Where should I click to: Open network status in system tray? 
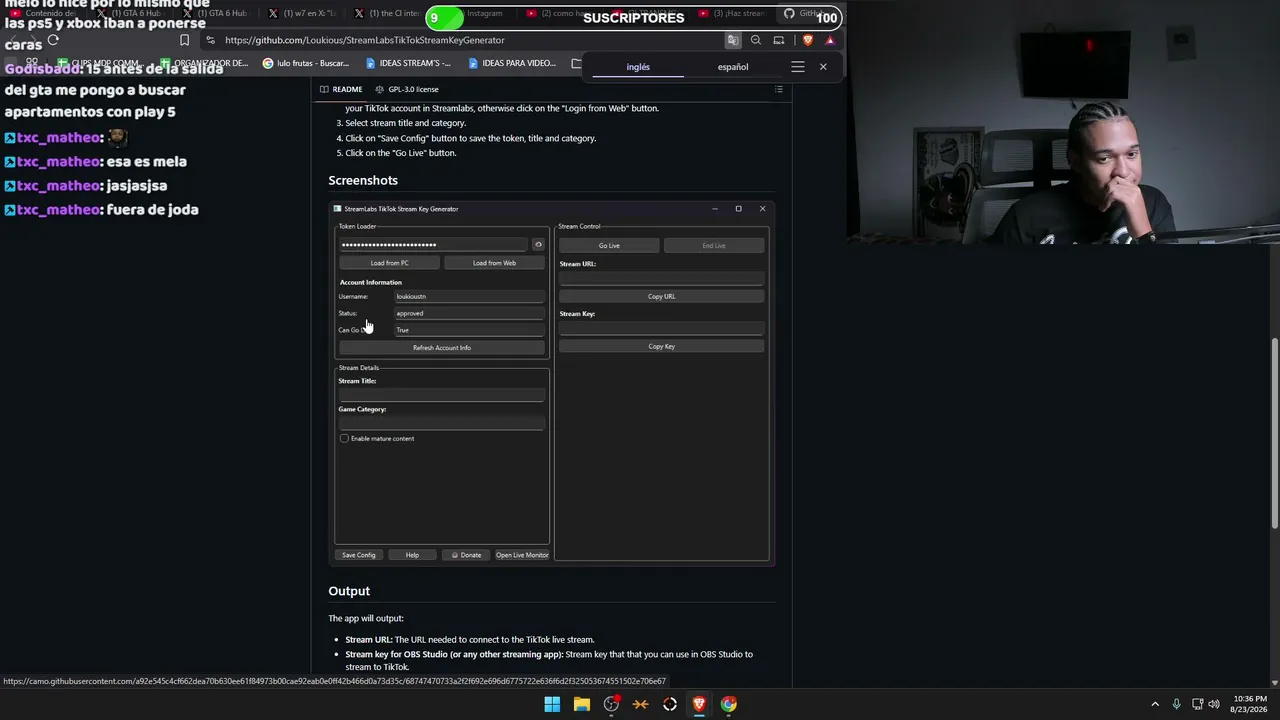tap(1197, 704)
